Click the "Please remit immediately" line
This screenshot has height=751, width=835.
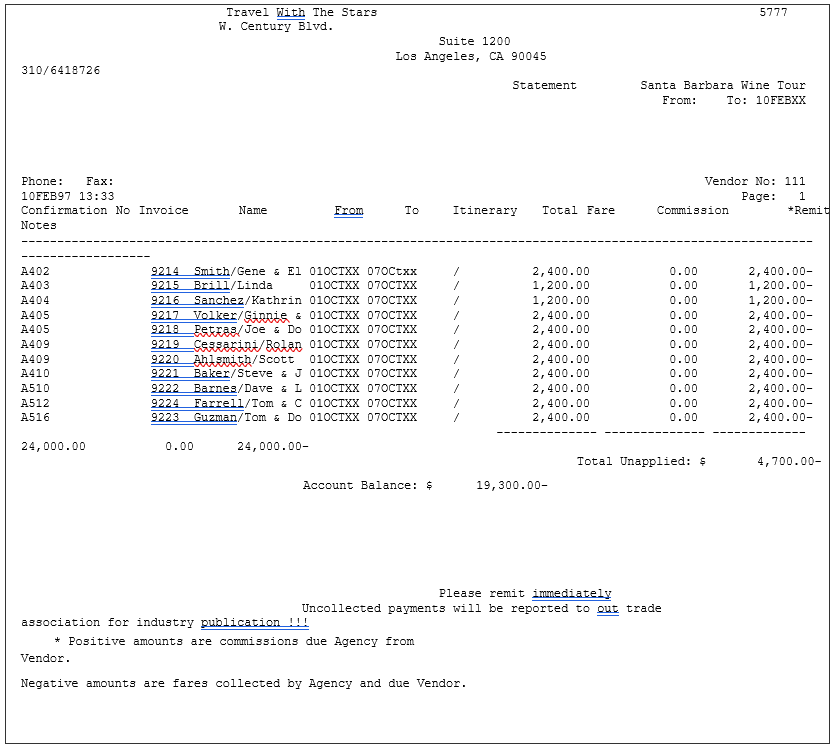pyautogui.click(x=525, y=593)
